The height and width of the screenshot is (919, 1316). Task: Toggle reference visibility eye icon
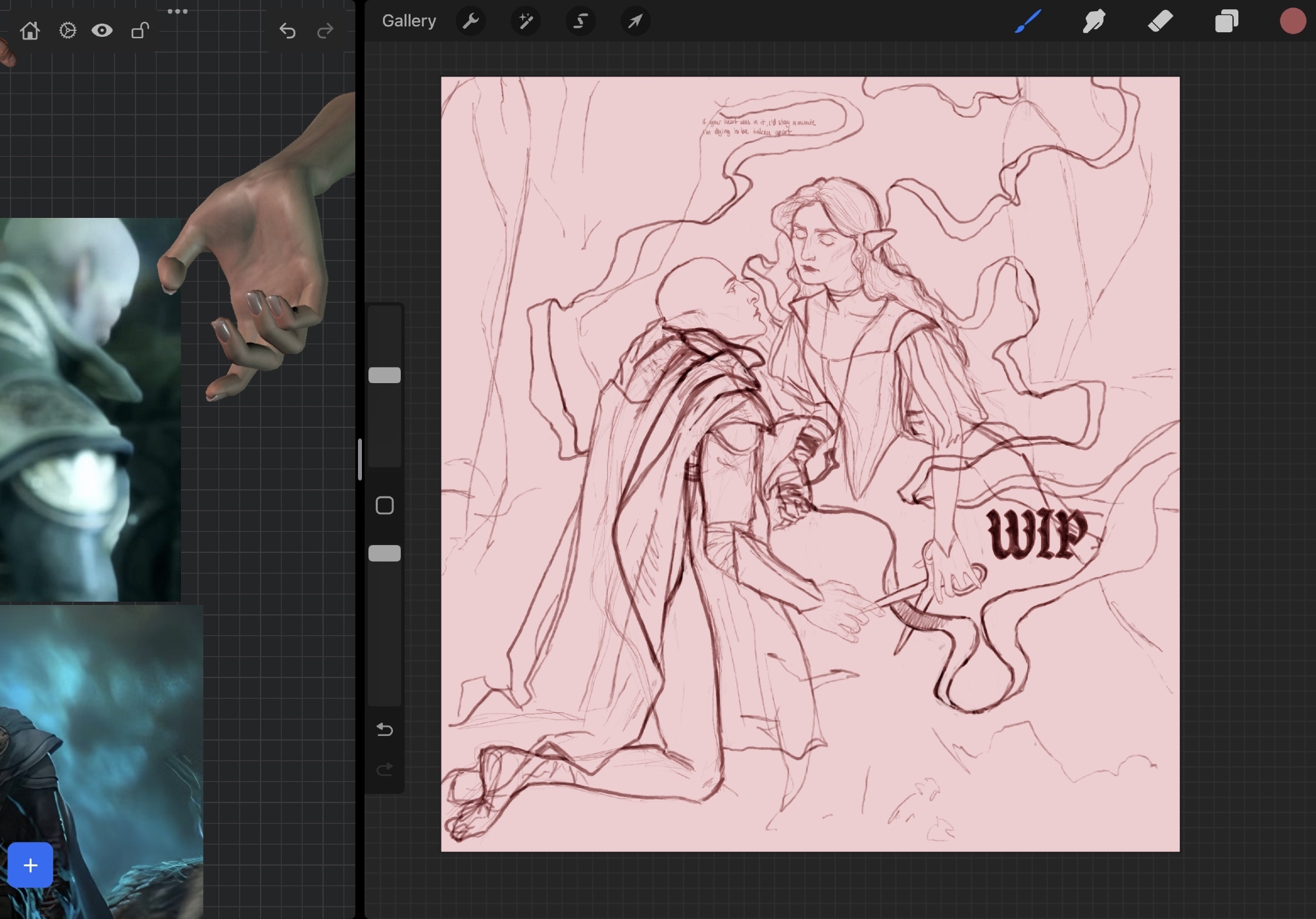(x=102, y=30)
